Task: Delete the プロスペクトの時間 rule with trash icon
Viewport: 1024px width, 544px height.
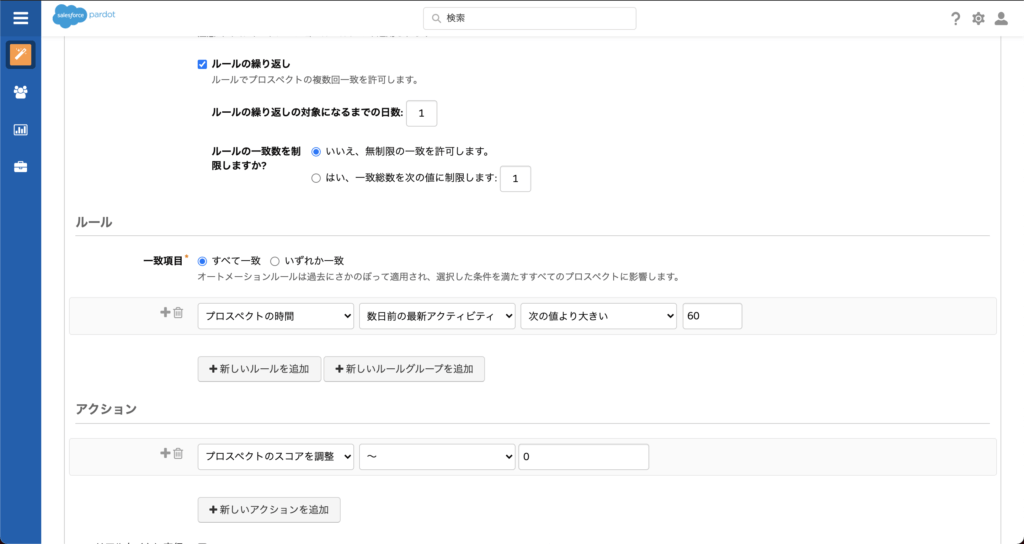Action: click(178, 313)
